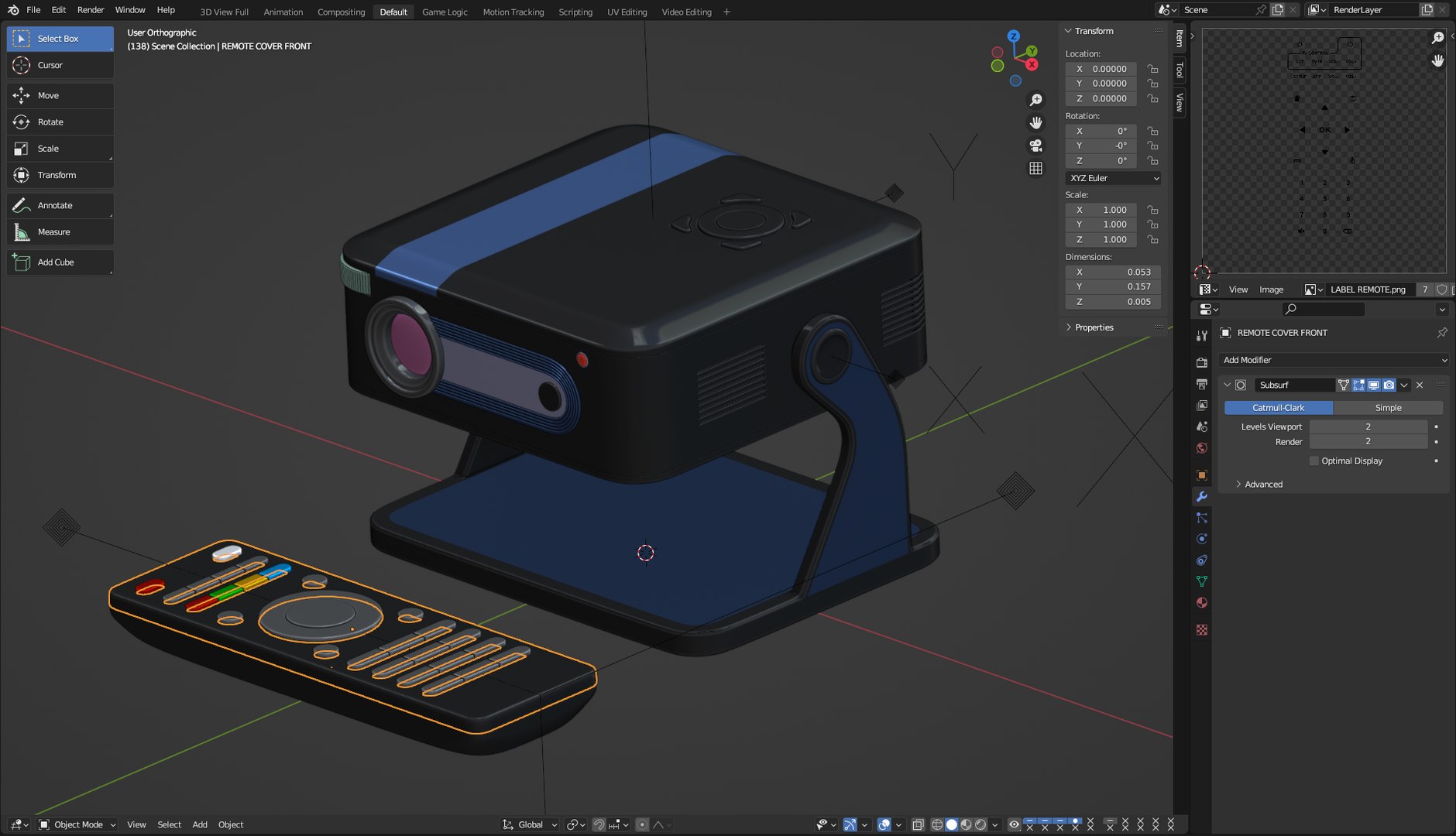Choose the Measure tool
Image resolution: width=1456 pixels, height=836 pixels.
(60, 231)
